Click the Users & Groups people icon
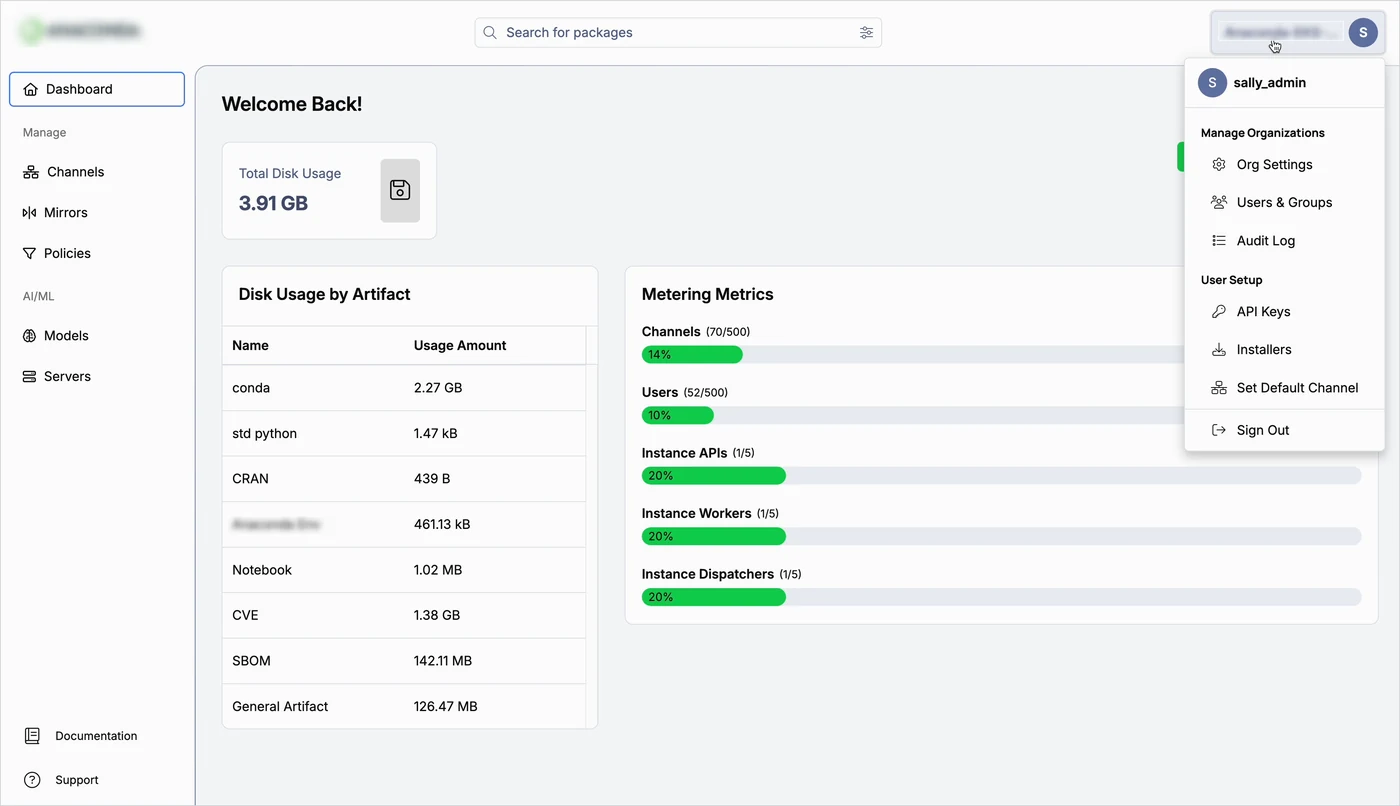 click(1218, 202)
